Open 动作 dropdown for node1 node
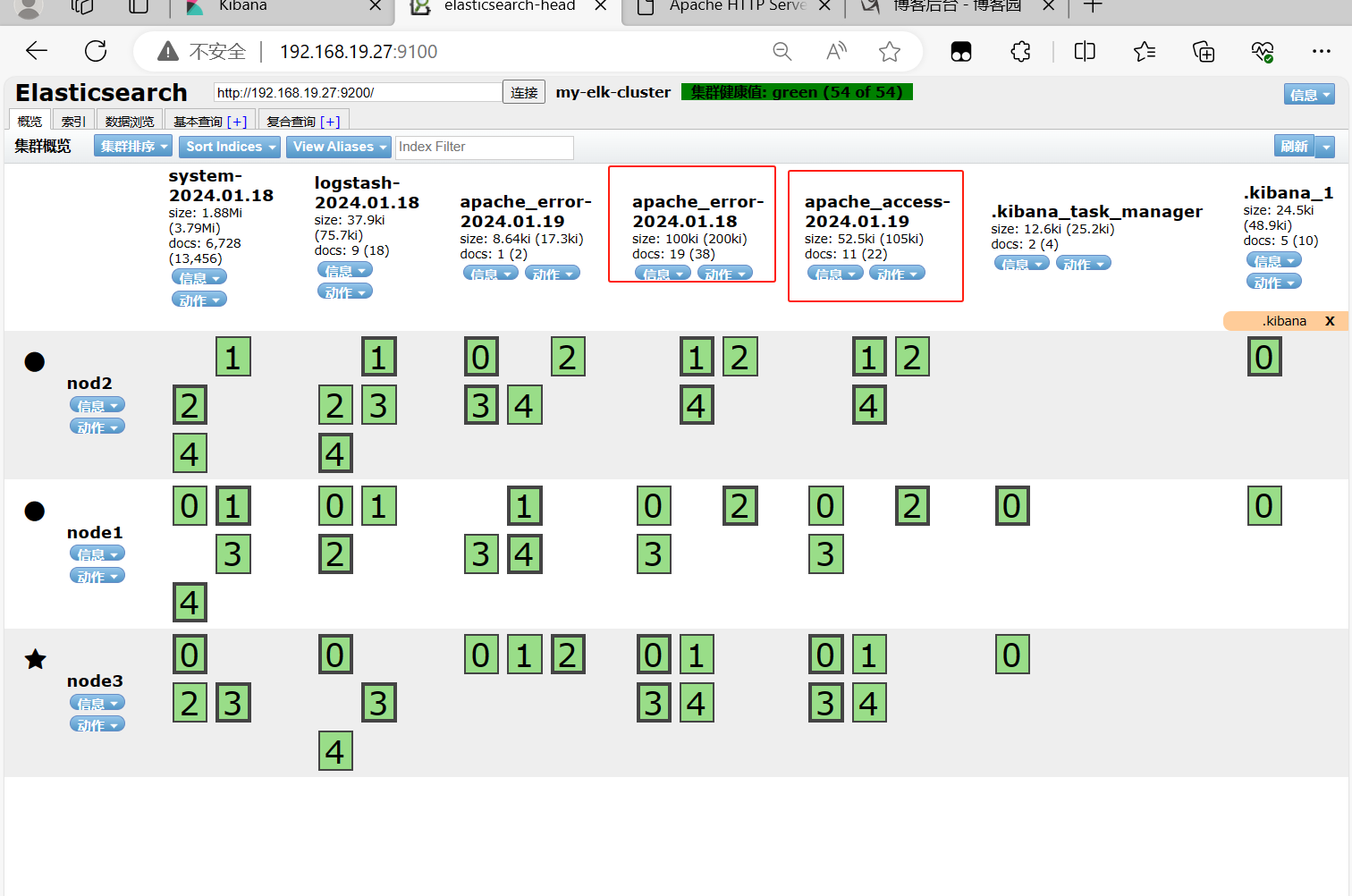1352x896 pixels. click(97, 576)
